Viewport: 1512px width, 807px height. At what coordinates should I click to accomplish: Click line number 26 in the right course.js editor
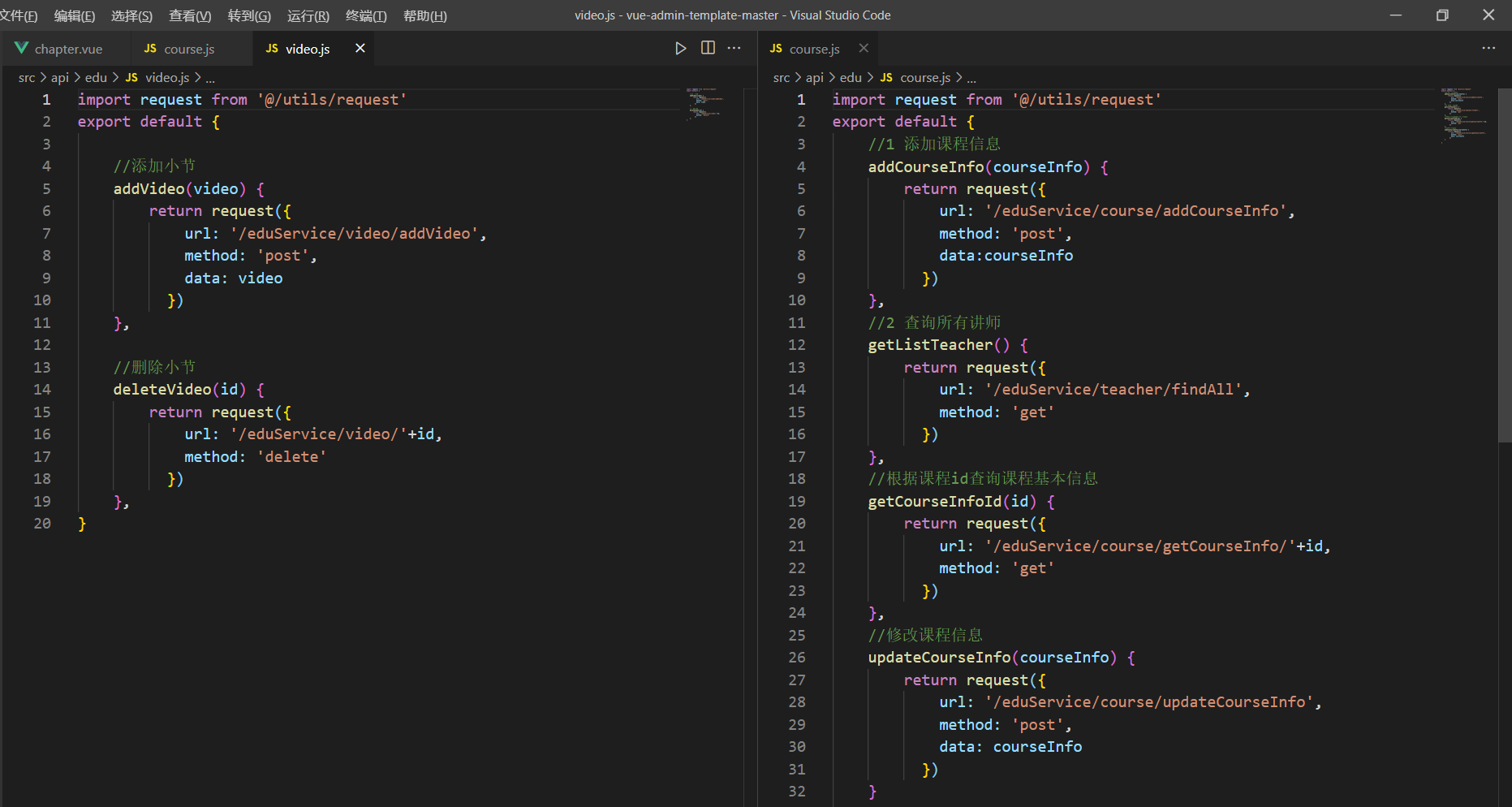tap(797, 658)
